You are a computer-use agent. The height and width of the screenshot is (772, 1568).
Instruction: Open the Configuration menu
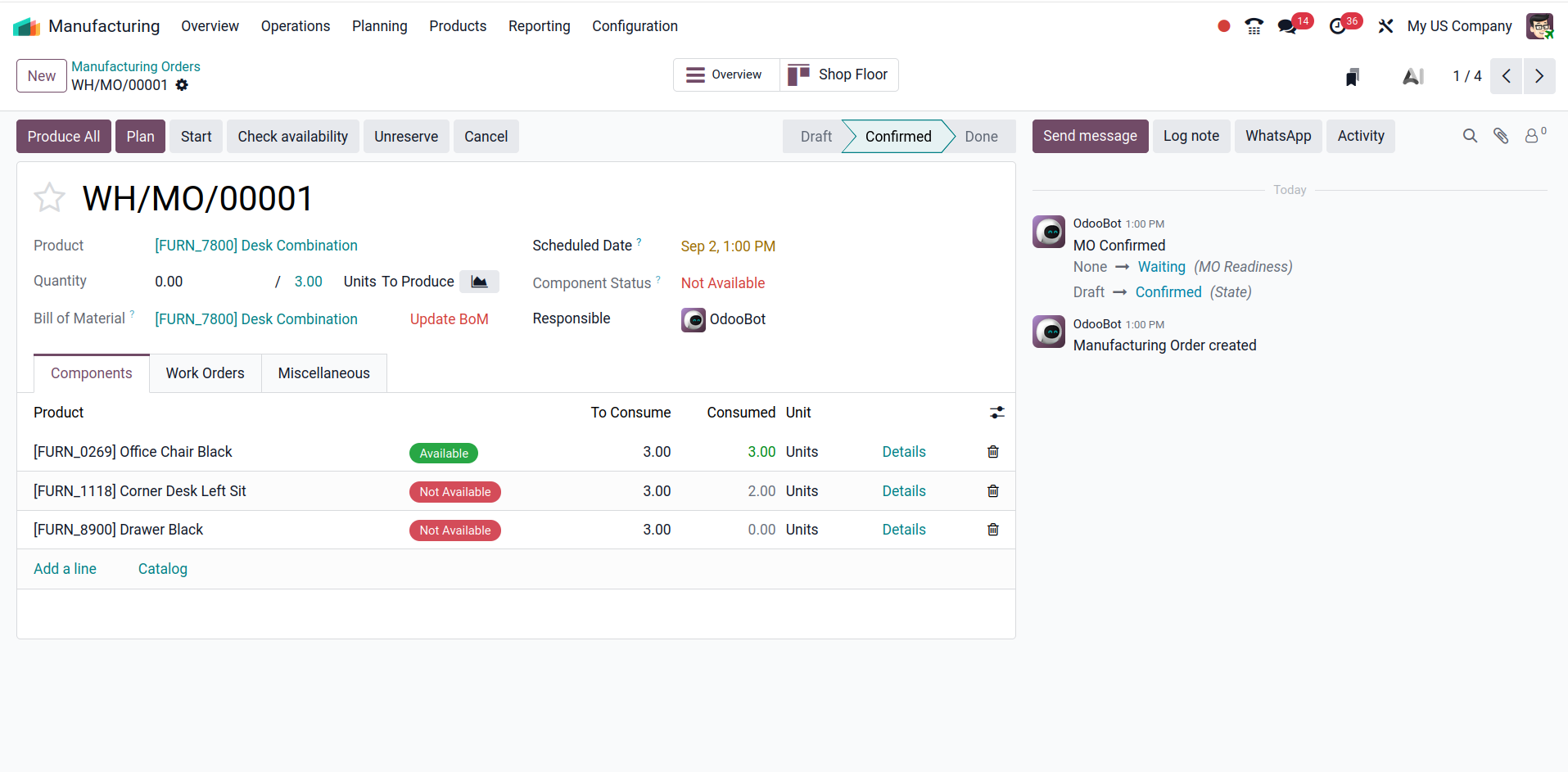coord(635,26)
